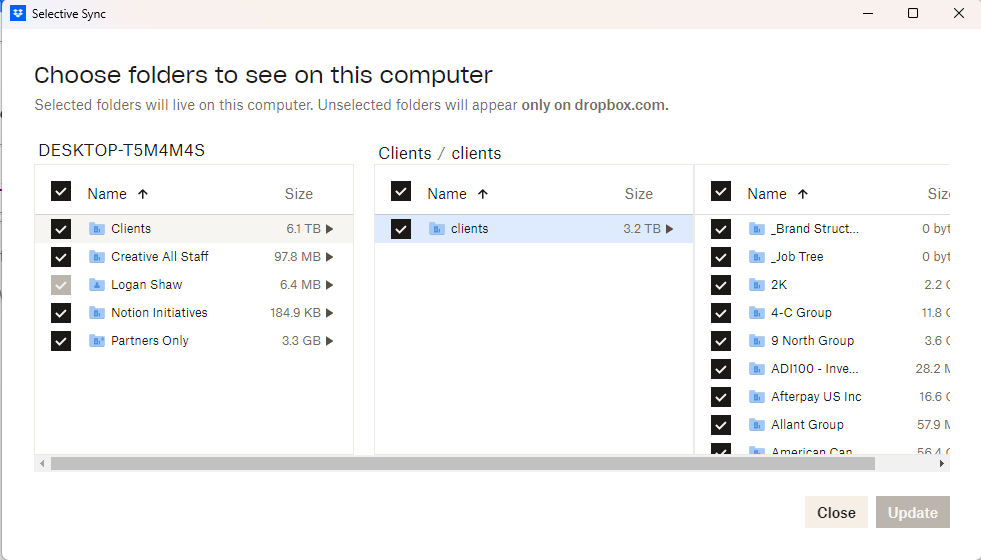Minimize the Selective Sync window

pos(868,13)
